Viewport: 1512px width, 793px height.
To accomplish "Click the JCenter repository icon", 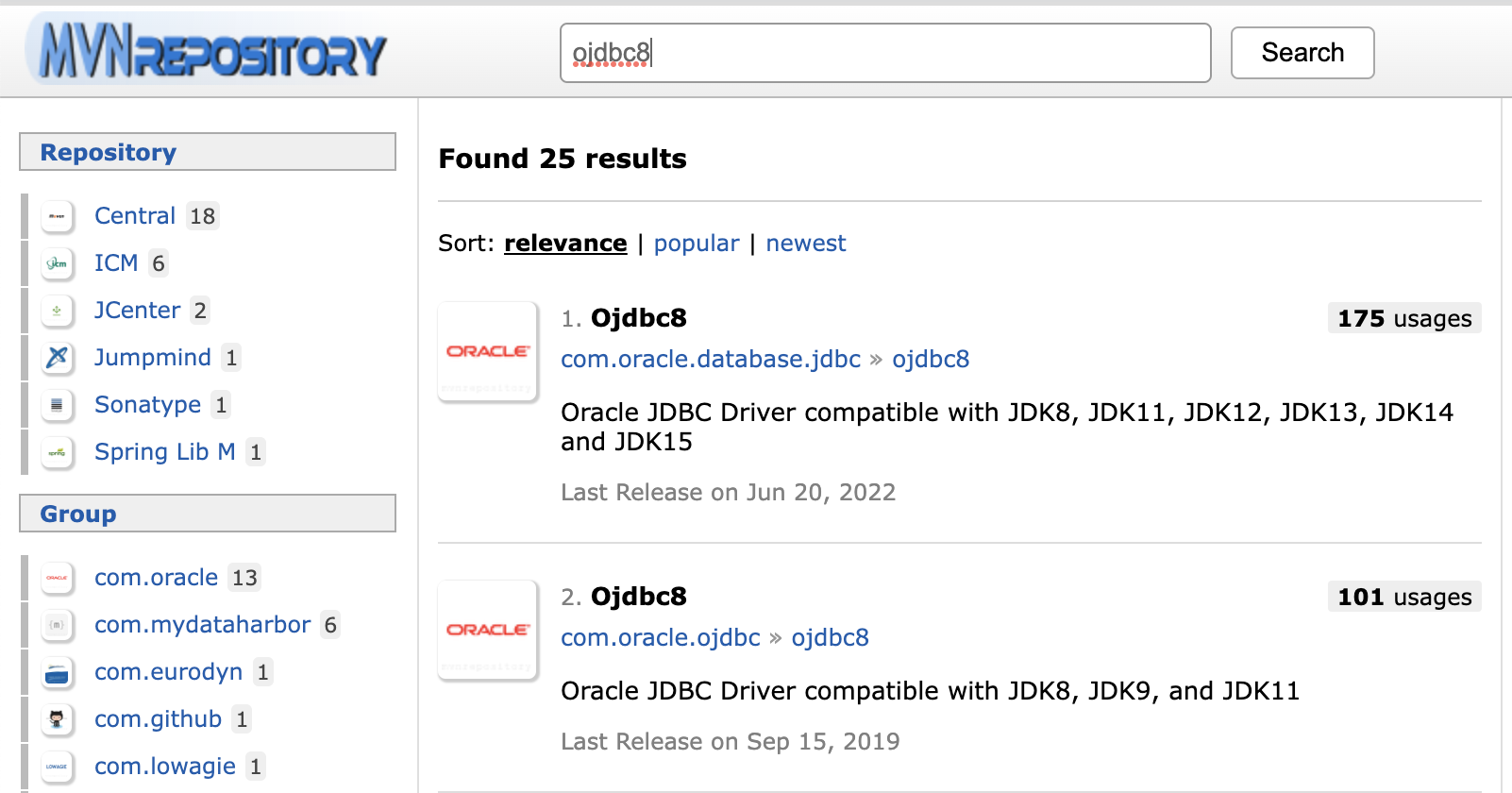I will [57, 311].
